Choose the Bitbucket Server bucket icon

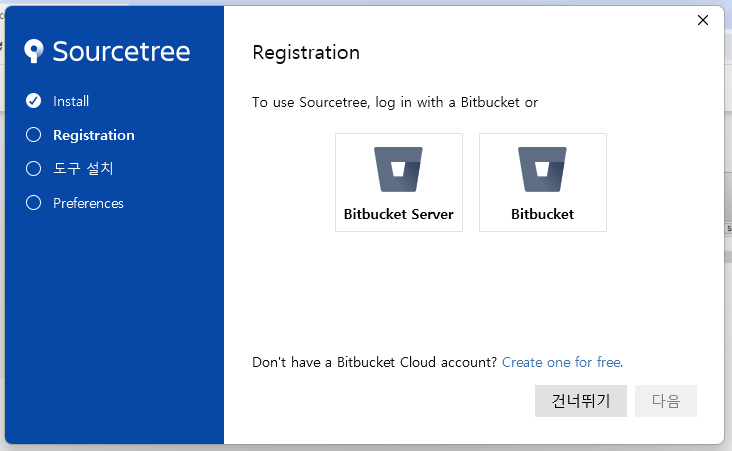[x=398, y=169]
